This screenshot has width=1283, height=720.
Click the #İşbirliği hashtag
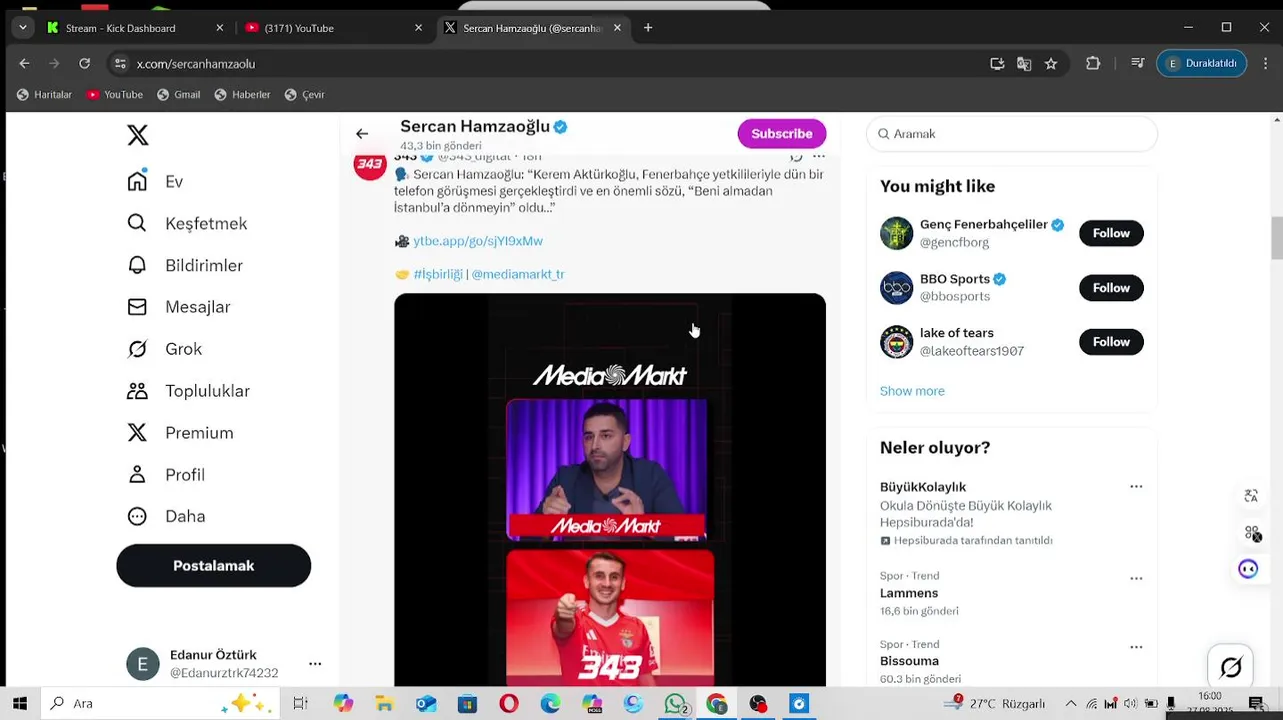point(438,274)
